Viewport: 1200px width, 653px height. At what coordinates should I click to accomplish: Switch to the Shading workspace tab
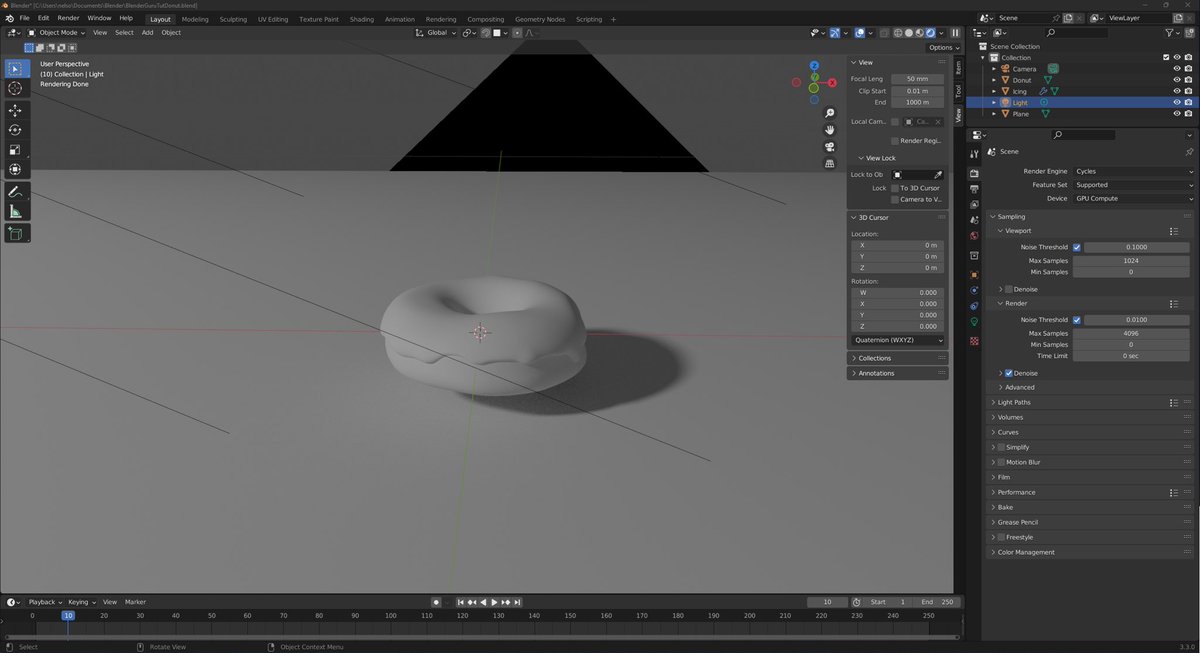(x=361, y=19)
